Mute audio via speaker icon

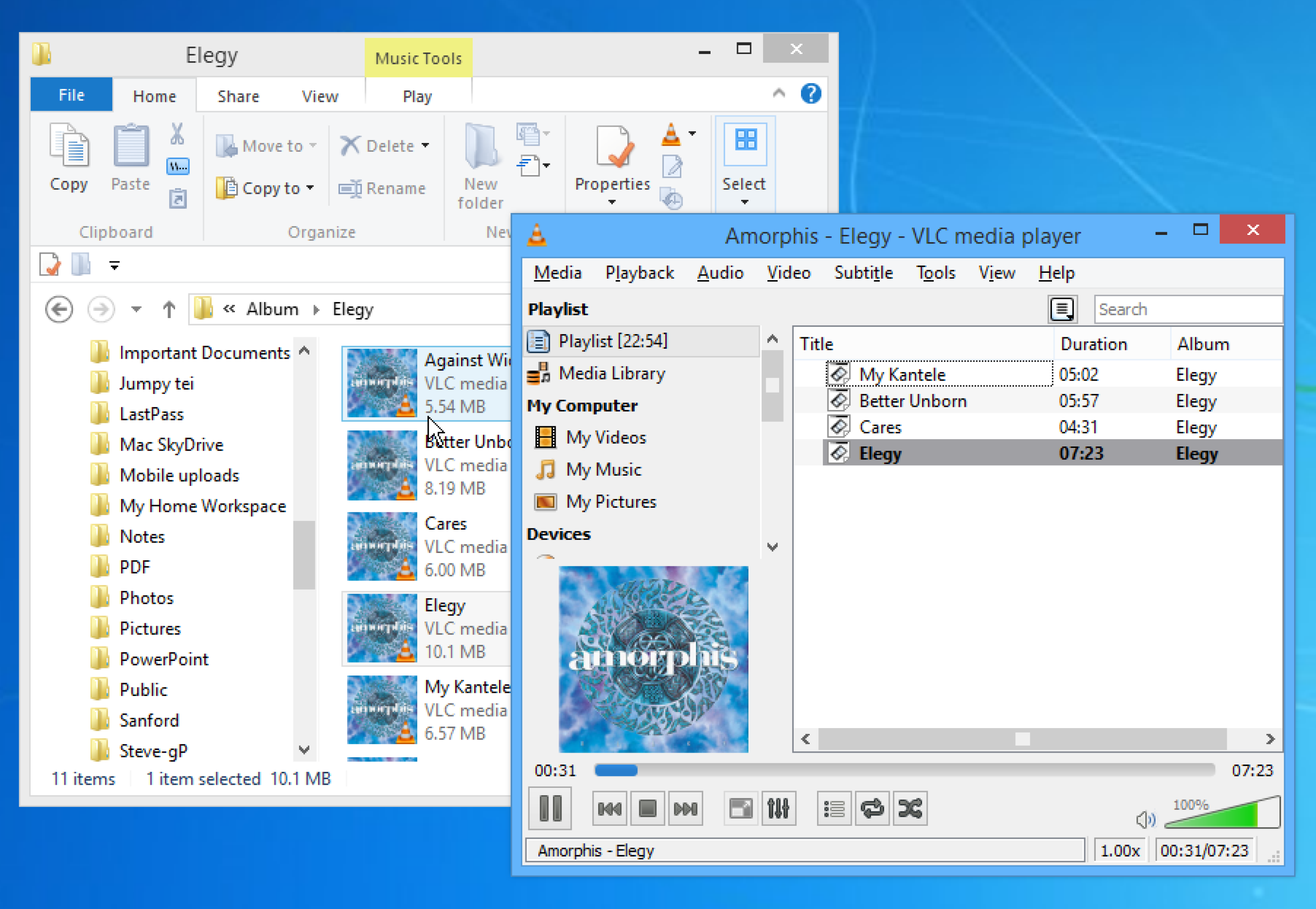click(1145, 819)
